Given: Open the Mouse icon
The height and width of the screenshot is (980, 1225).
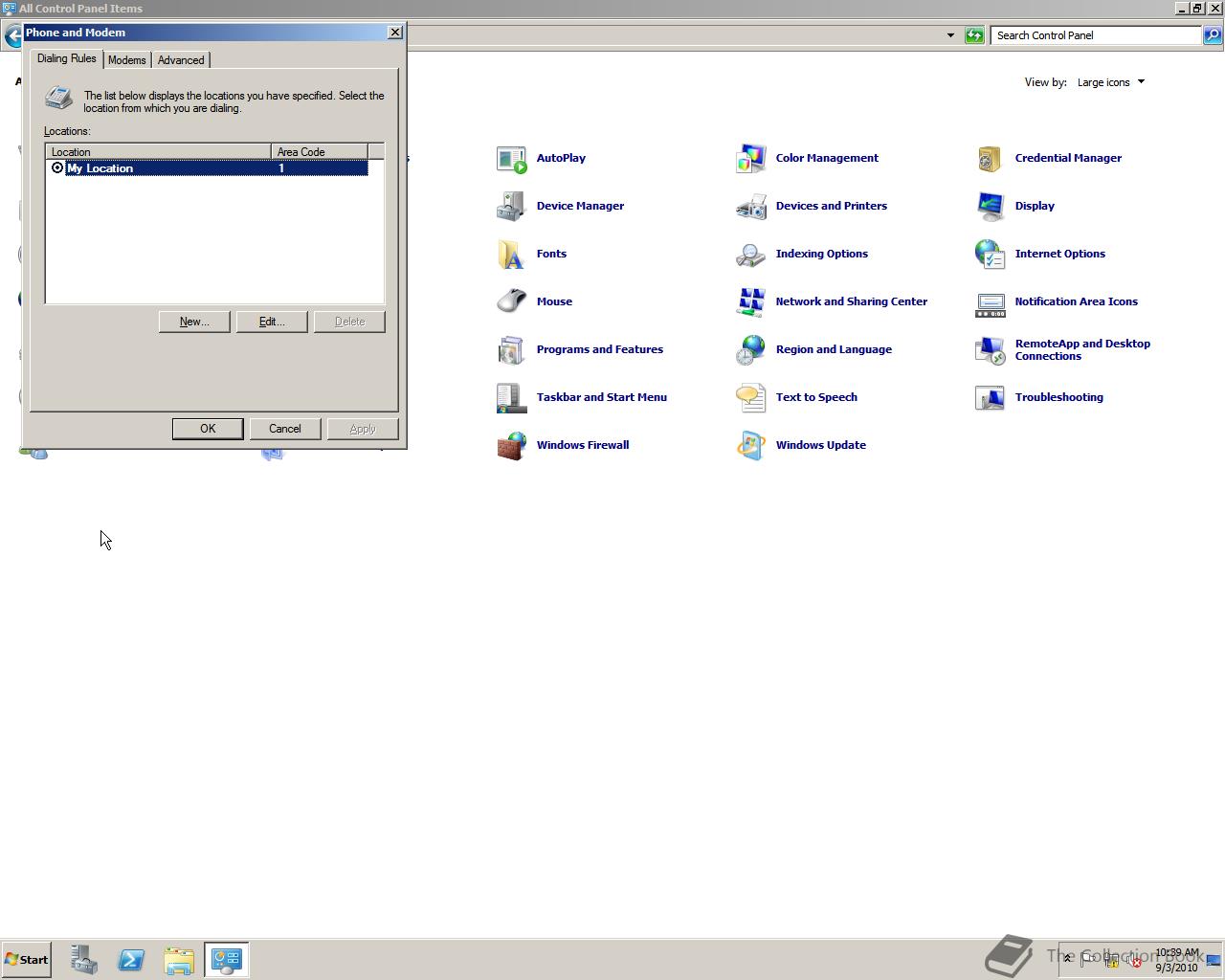Looking at the screenshot, I should point(512,302).
